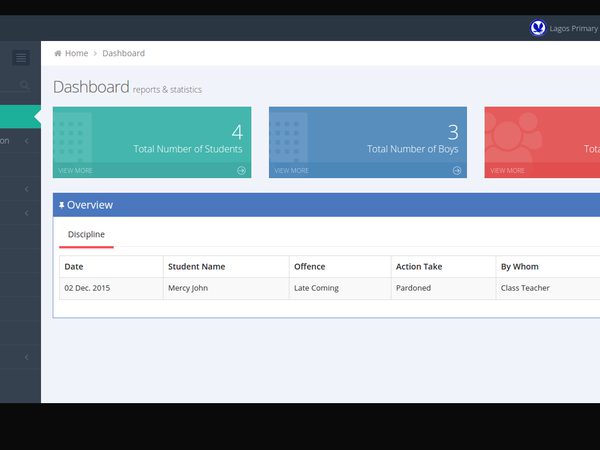The image size is (600, 450).
Task: Click the Home breadcrumb link
Action: pos(76,53)
